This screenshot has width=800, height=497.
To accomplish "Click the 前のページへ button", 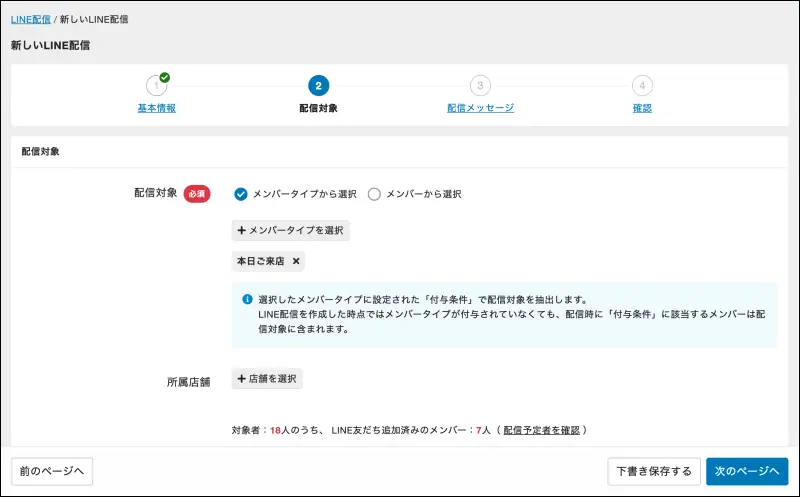I will click(52, 471).
